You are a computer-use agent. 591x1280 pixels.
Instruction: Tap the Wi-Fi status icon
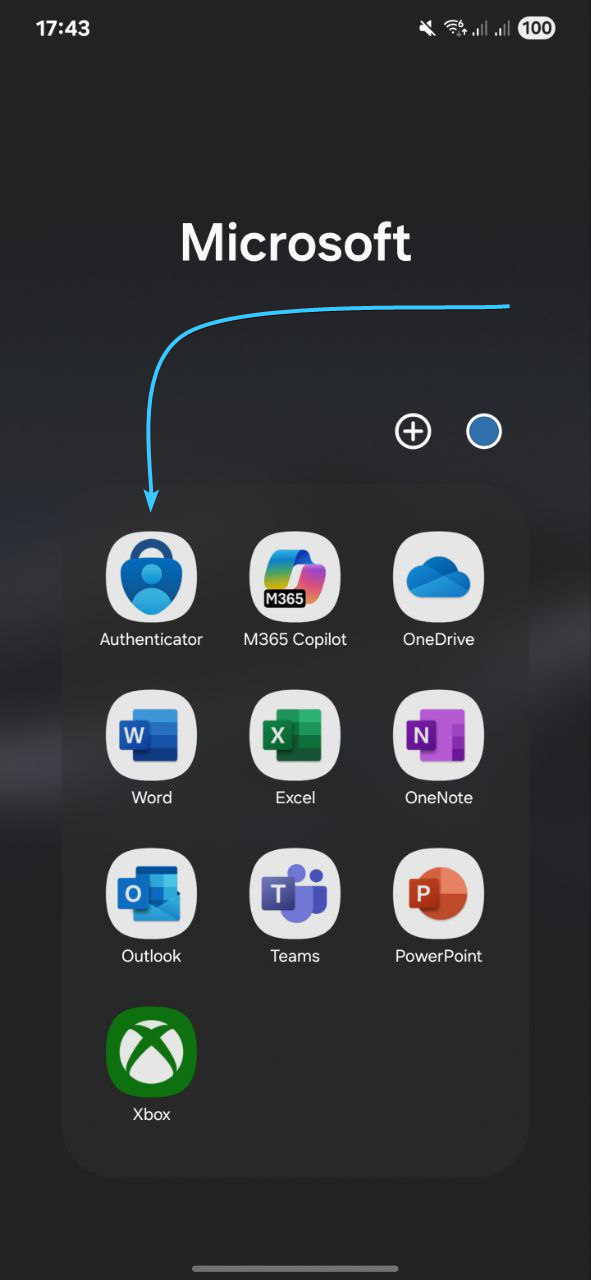pos(457,28)
